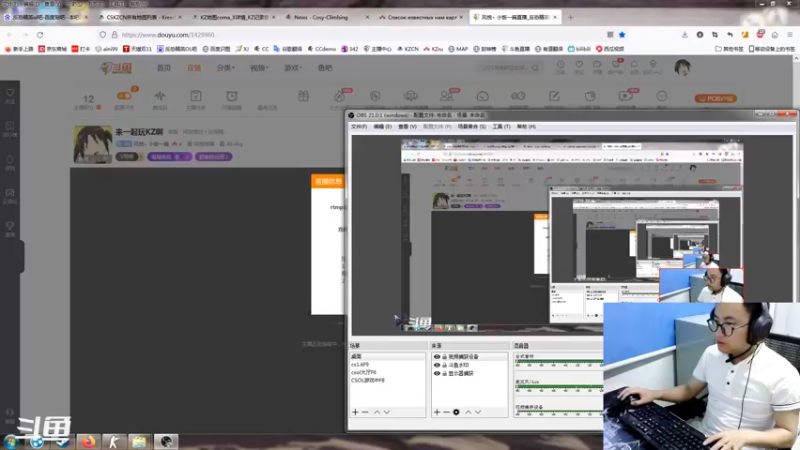
Task: Open the waveform icon in Douyu toolbar
Action: coord(160,96)
